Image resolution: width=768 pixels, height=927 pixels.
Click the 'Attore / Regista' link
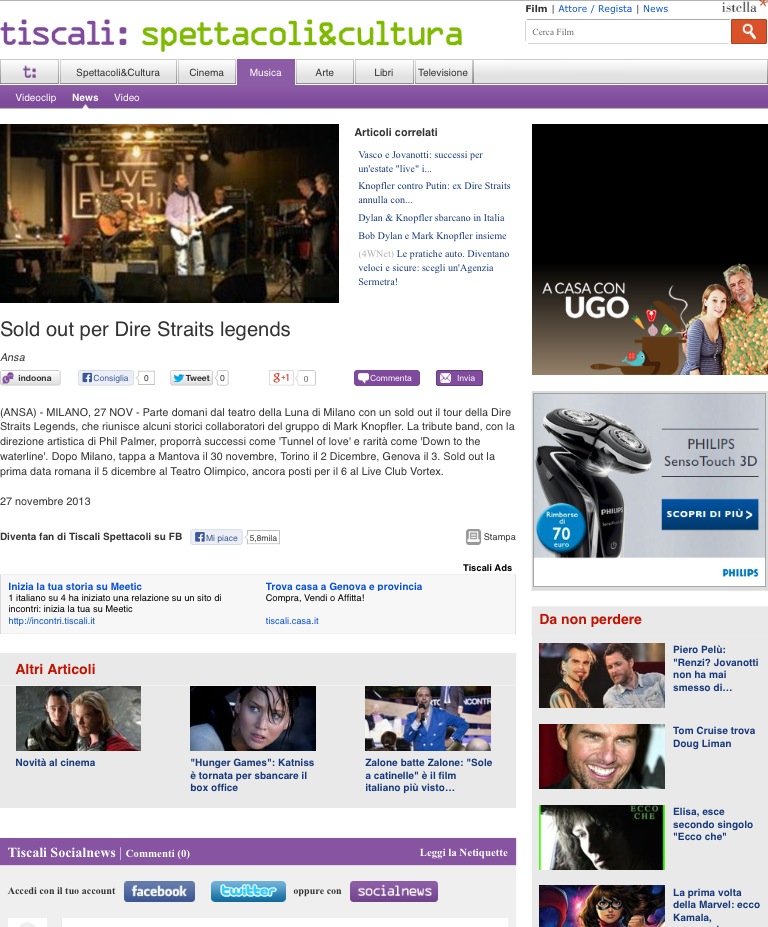pos(595,8)
